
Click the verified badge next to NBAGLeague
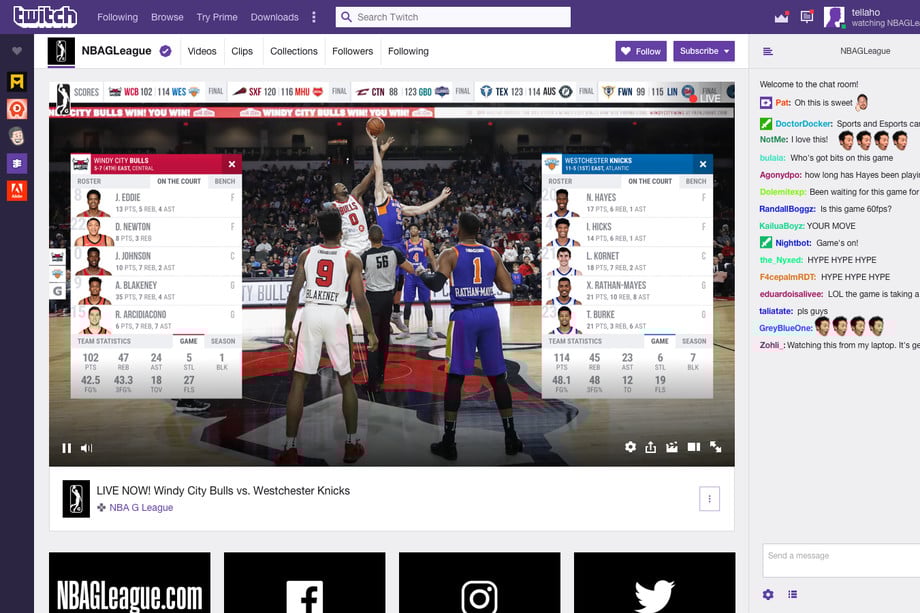click(x=165, y=51)
